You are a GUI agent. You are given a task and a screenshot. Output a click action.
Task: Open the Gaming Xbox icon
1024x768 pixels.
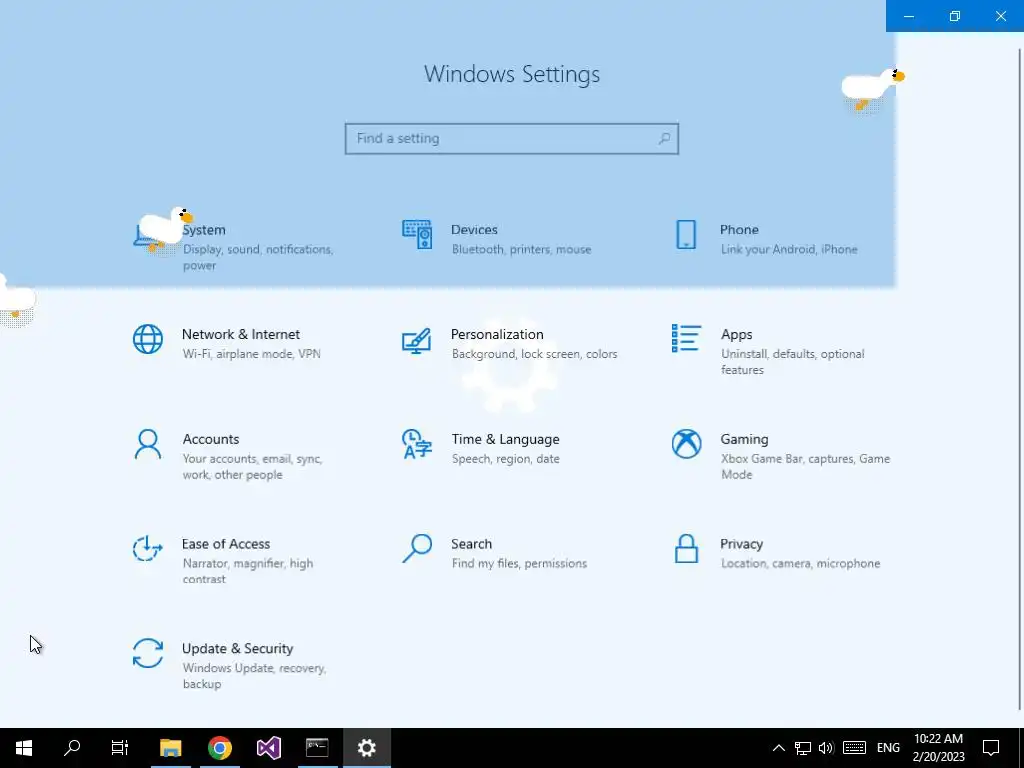[x=686, y=444]
